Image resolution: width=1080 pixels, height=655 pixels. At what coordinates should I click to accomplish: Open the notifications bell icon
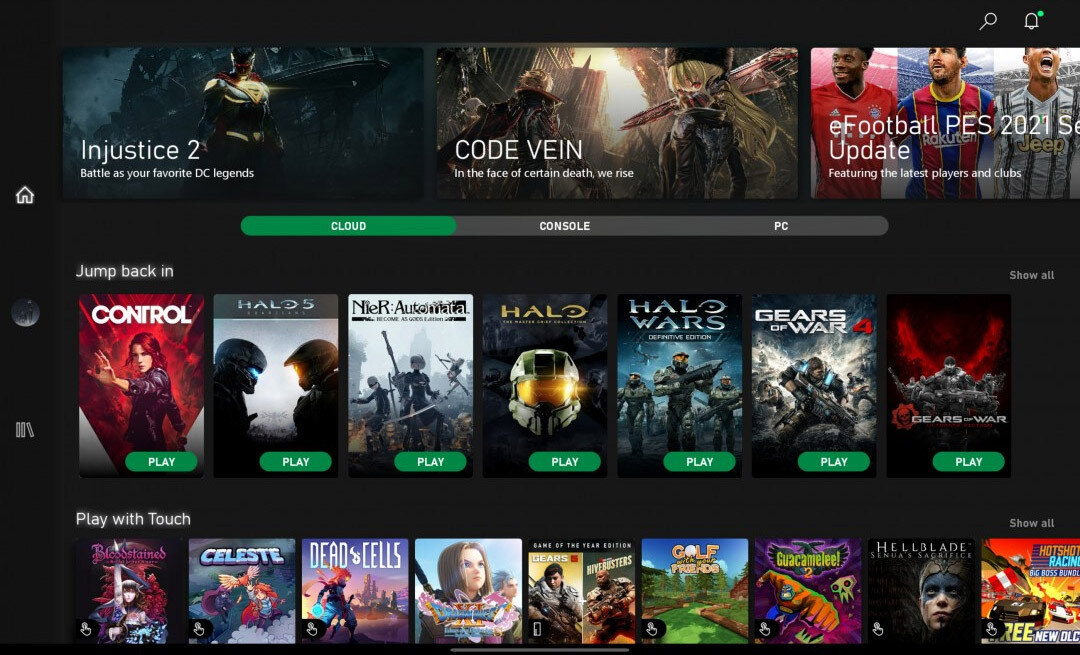1031,21
